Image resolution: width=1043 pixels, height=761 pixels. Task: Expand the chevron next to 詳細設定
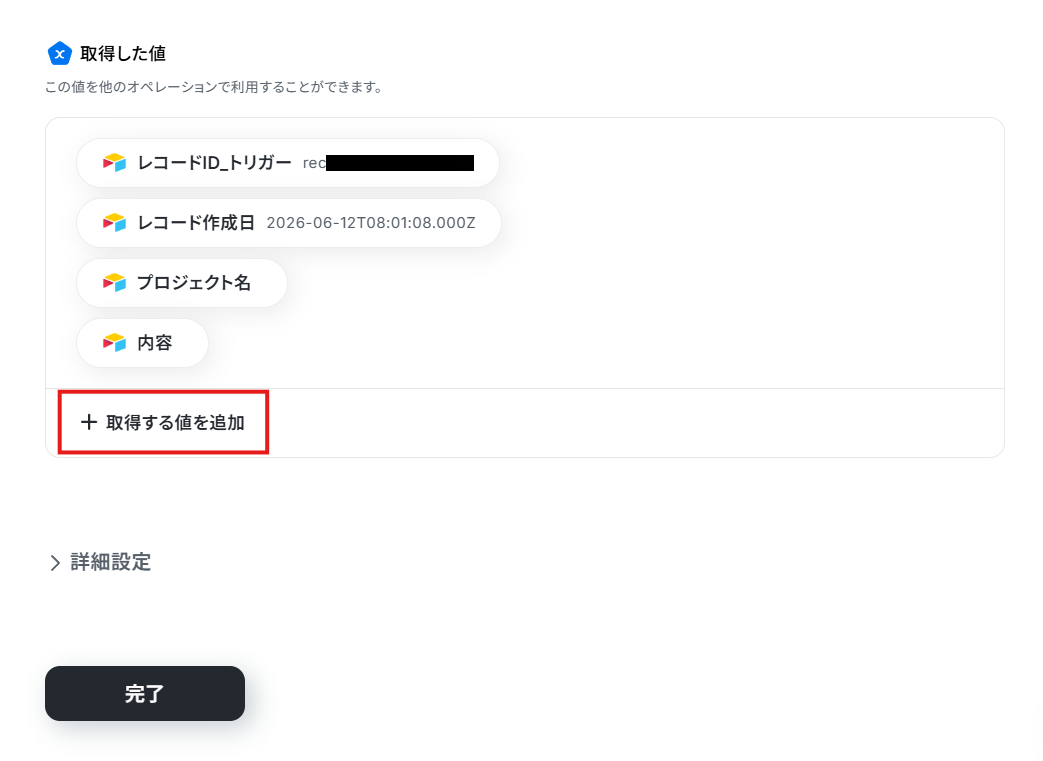pyautogui.click(x=55, y=563)
